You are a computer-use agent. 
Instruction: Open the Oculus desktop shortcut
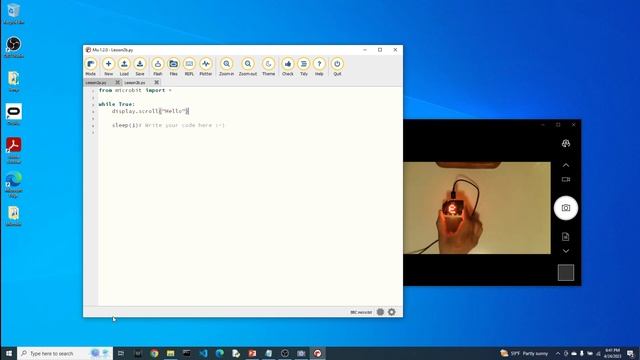pos(13,114)
